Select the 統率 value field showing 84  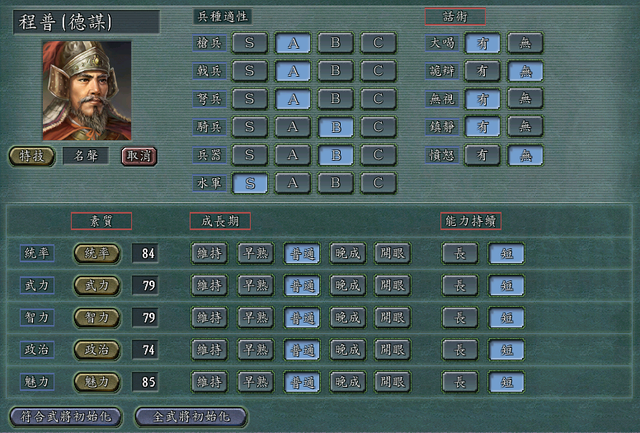pyautogui.click(x=145, y=253)
